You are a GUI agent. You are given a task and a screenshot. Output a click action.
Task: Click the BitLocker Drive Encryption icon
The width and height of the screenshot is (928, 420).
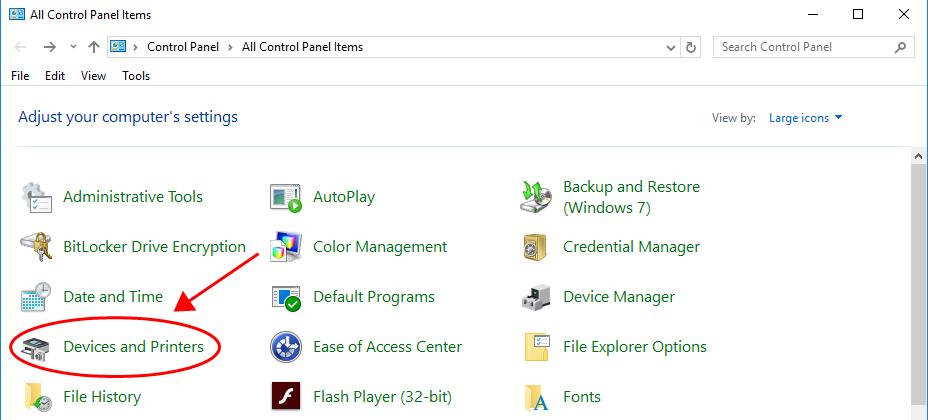(x=37, y=247)
